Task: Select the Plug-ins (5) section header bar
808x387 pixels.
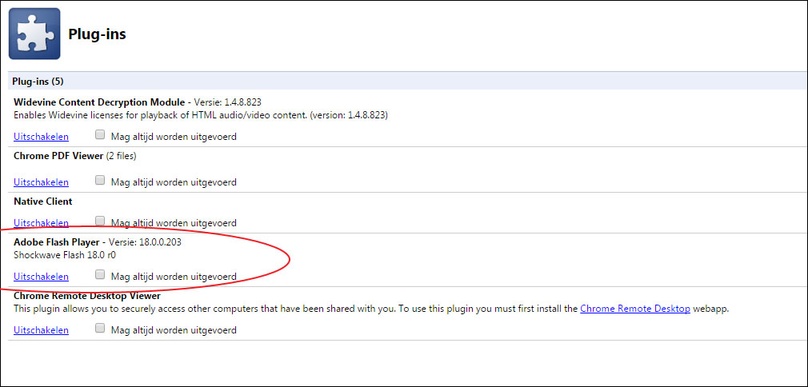Action: click(x=408, y=81)
